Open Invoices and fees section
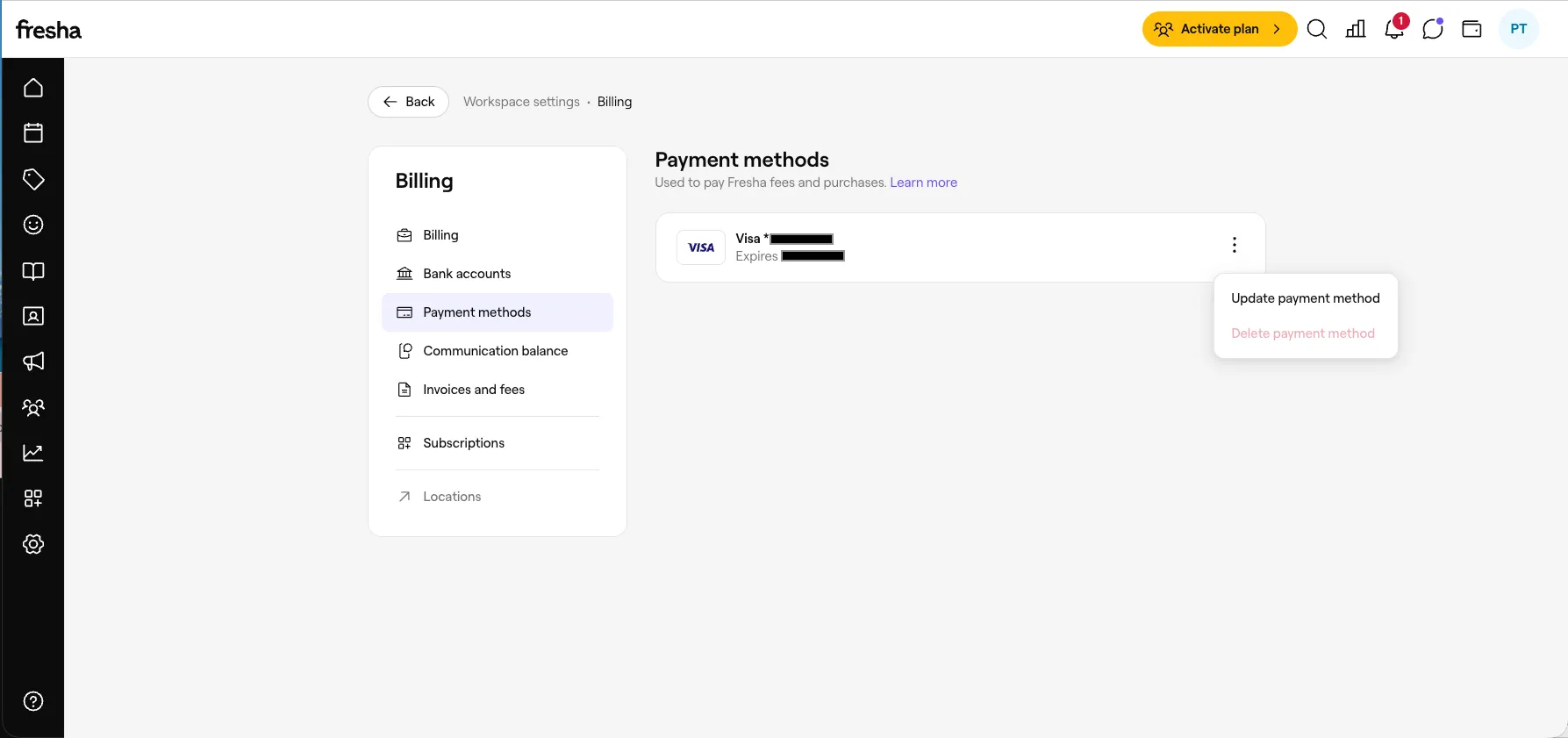The width and height of the screenshot is (1568, 738). [498, 390]
